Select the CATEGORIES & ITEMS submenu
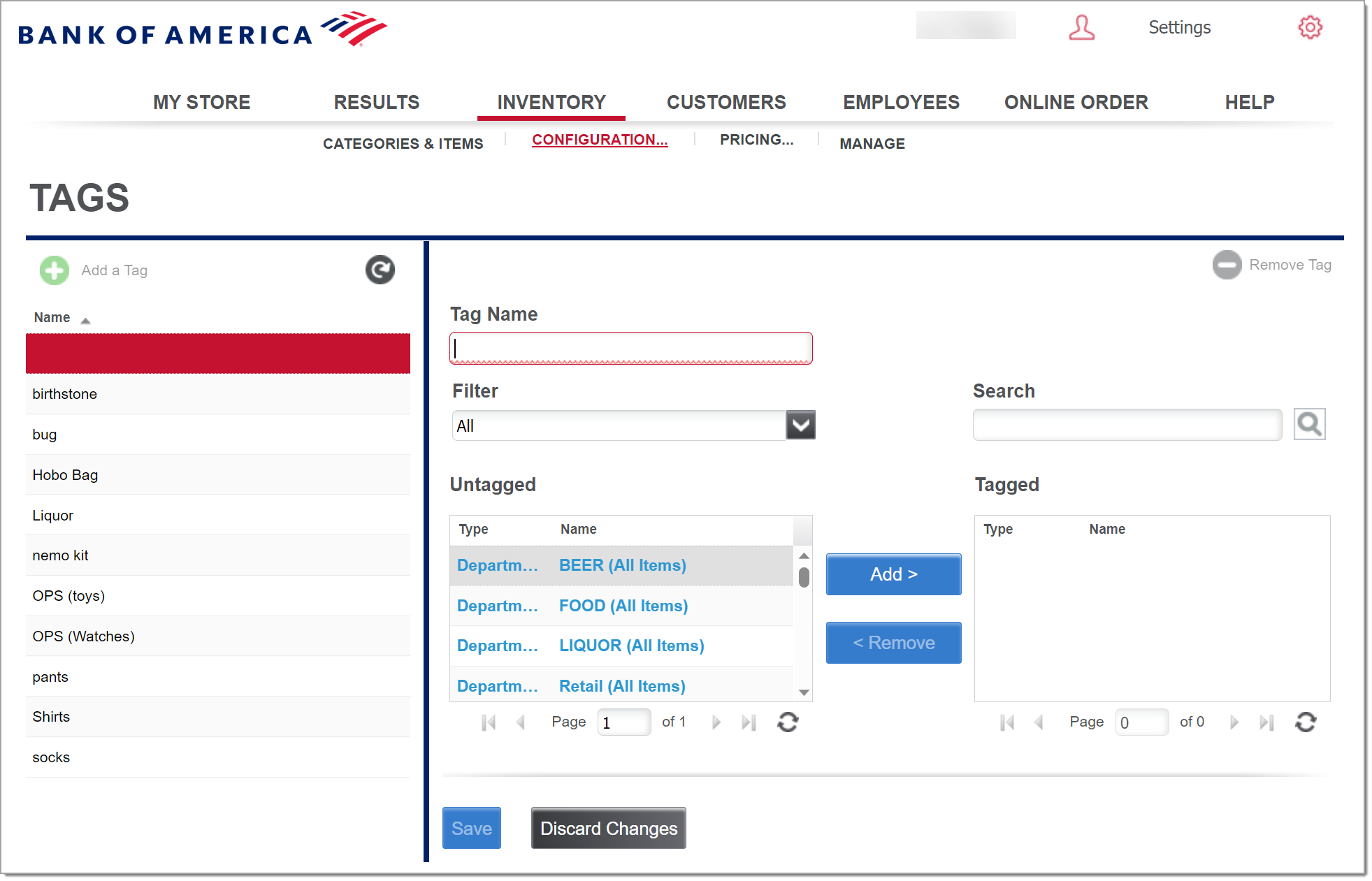Image resolution: width=1372 pixels, height=881 pixels. [x=403, y=143]
